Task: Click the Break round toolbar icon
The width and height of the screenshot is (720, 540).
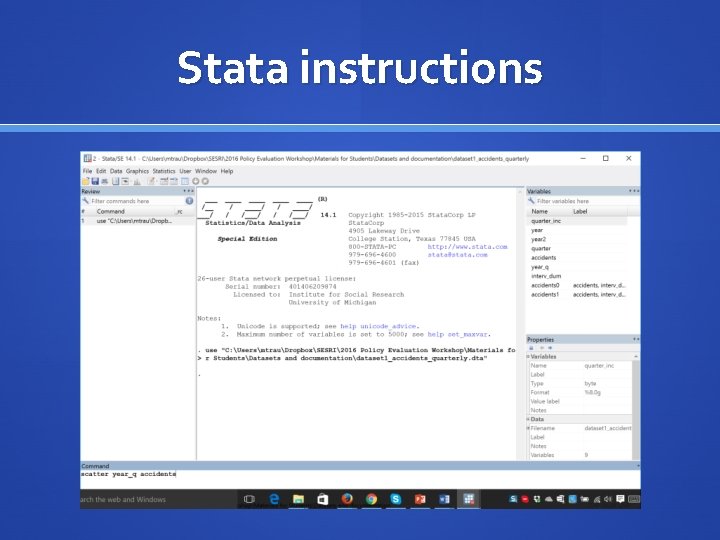Action: pos(205,181)
